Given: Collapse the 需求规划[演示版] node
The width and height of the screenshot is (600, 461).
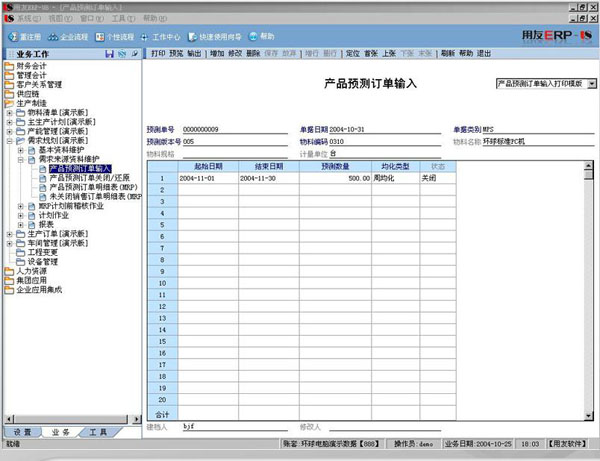Looking at the screenshot, I should coord(10,141).
